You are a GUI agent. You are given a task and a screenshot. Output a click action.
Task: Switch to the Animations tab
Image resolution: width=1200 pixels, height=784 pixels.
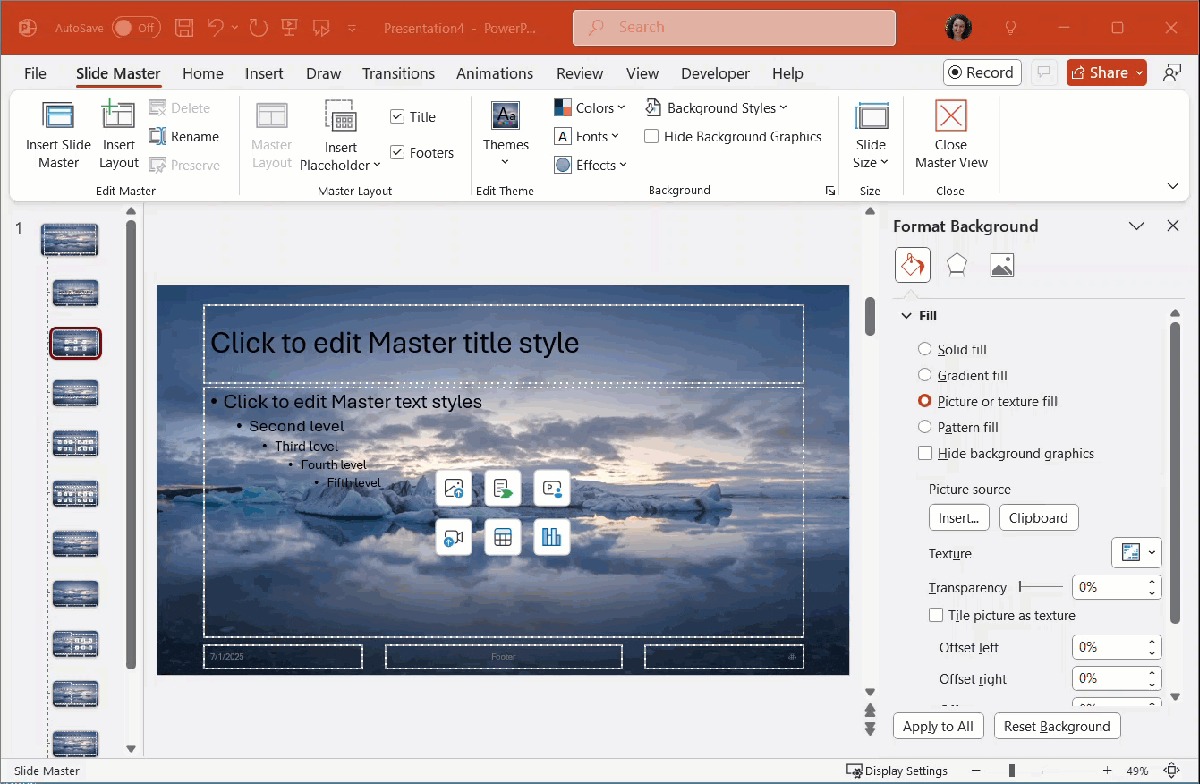(493, 73)
